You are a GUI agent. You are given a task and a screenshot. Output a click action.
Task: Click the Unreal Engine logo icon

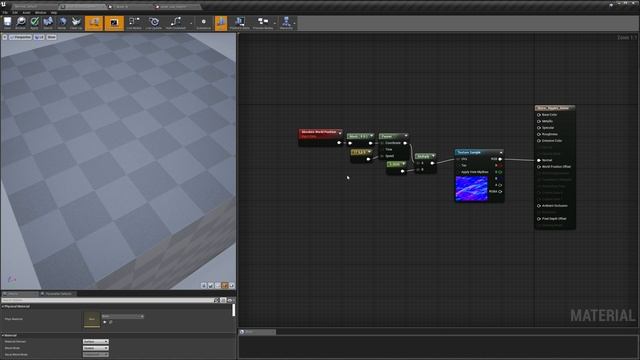coord(3,4)
